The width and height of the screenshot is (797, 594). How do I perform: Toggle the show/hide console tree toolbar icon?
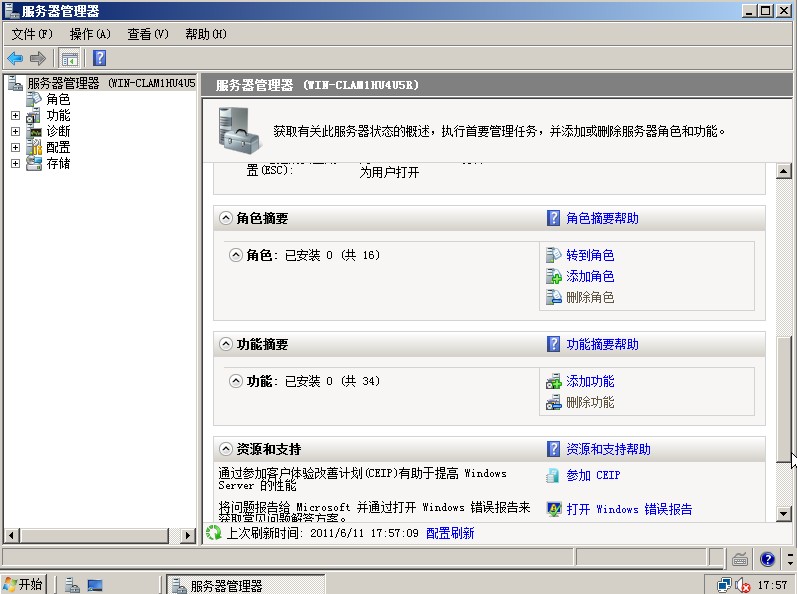click(69, 58)
